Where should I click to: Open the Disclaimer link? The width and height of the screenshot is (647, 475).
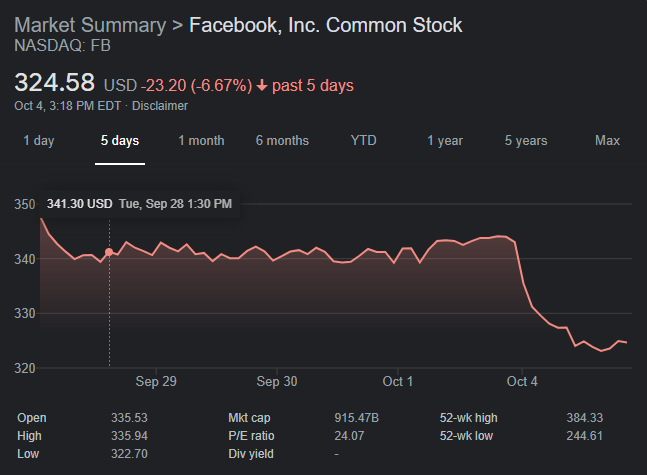[x=160, y=106]
